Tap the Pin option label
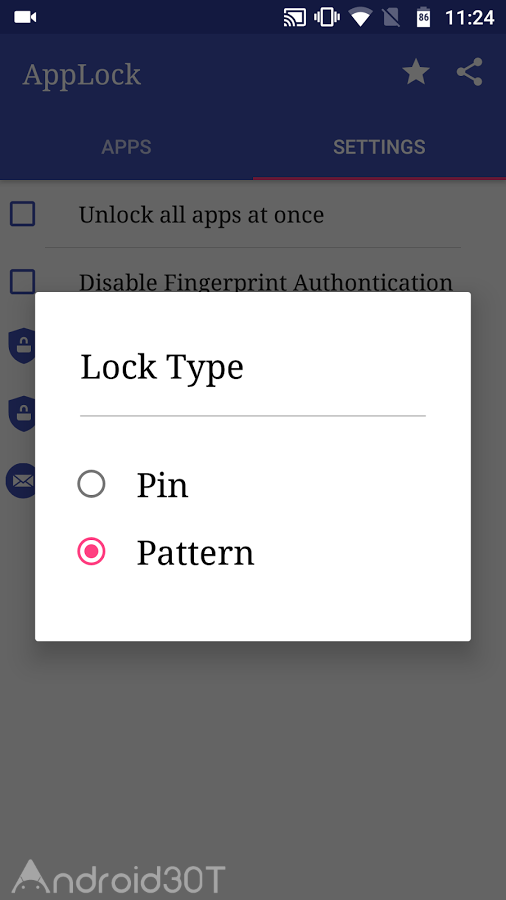 coord(162,486)
